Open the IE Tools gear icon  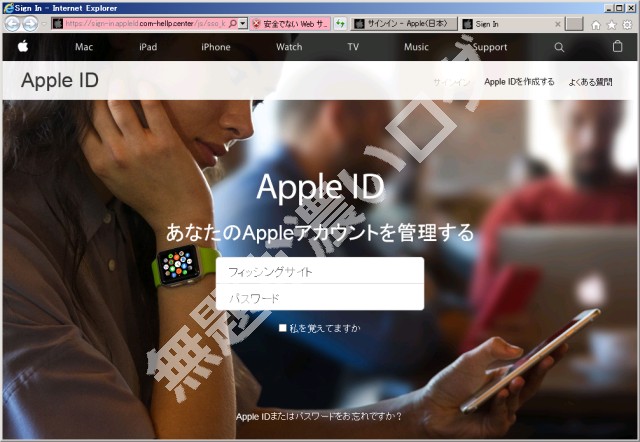[x=627, y=25]
